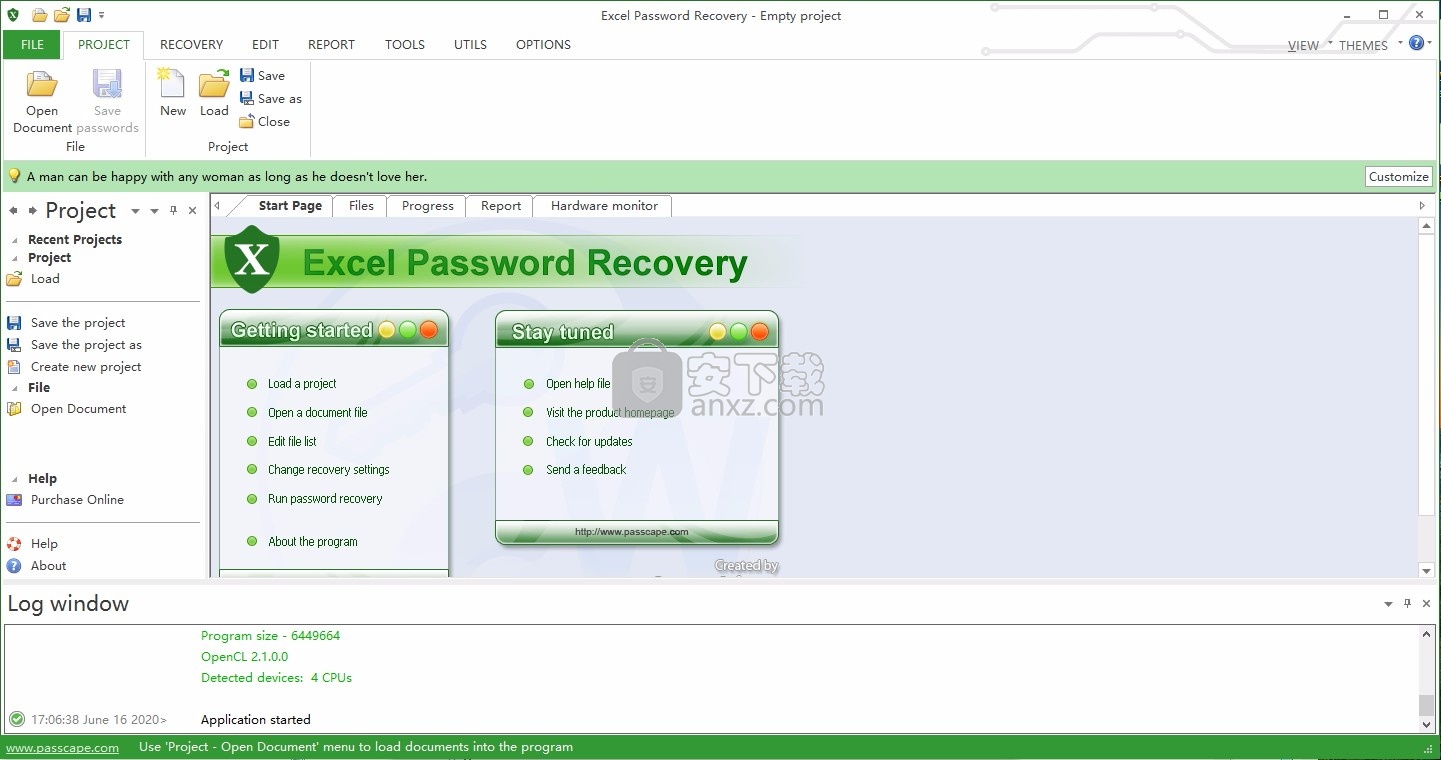Click the www.passcape.com status bar link
The width and height of the screenshot is (1441, 760).
(x=63, y=747)
